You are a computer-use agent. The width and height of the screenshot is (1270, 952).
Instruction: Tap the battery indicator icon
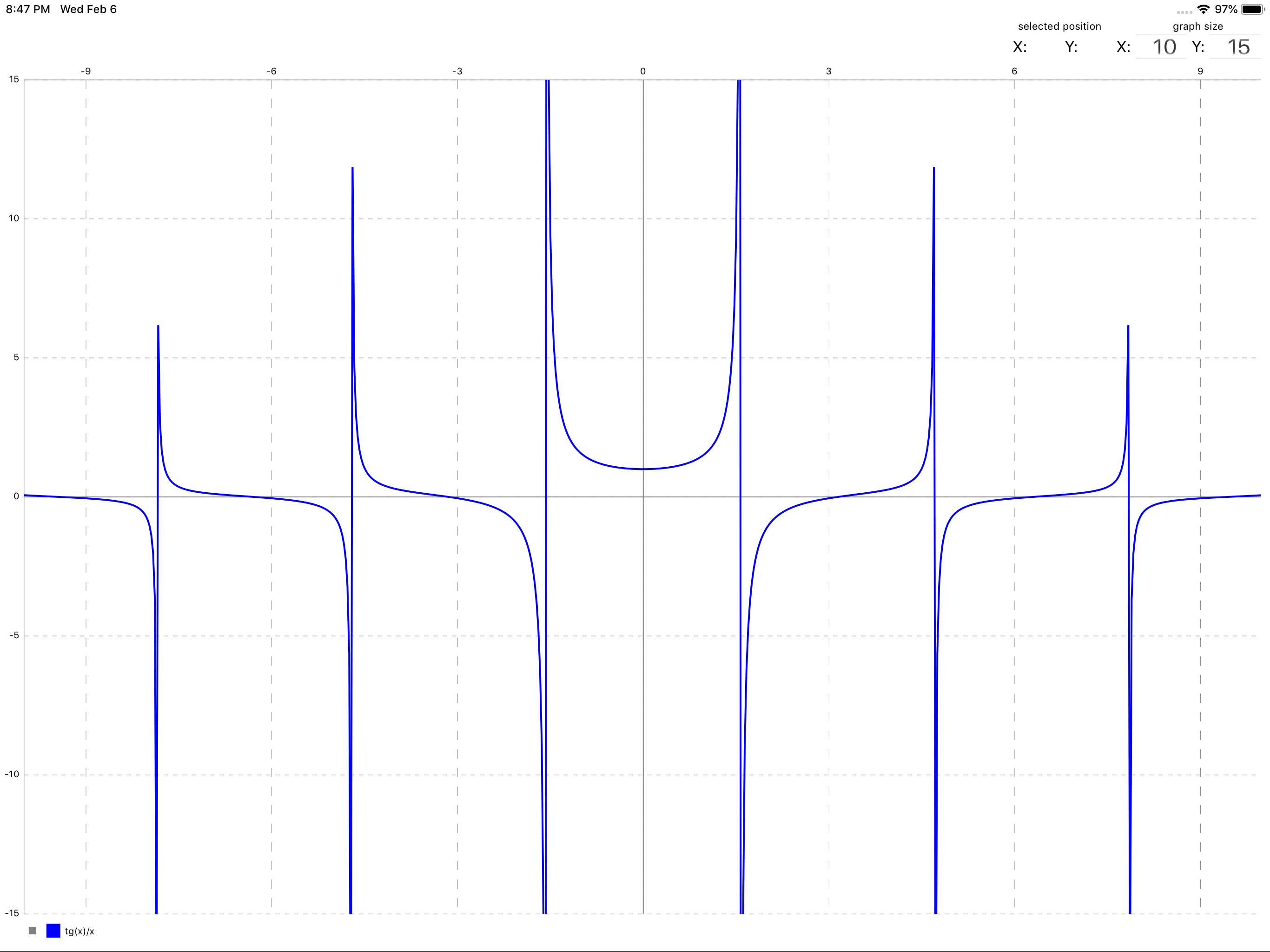[1253, 9]
